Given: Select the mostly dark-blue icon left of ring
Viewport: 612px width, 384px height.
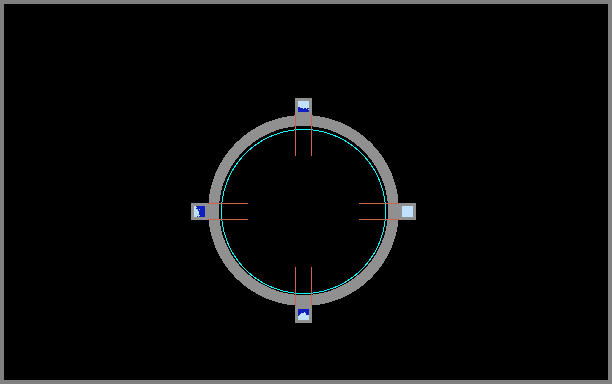Looking at the screenshot, I should point(199,212).
